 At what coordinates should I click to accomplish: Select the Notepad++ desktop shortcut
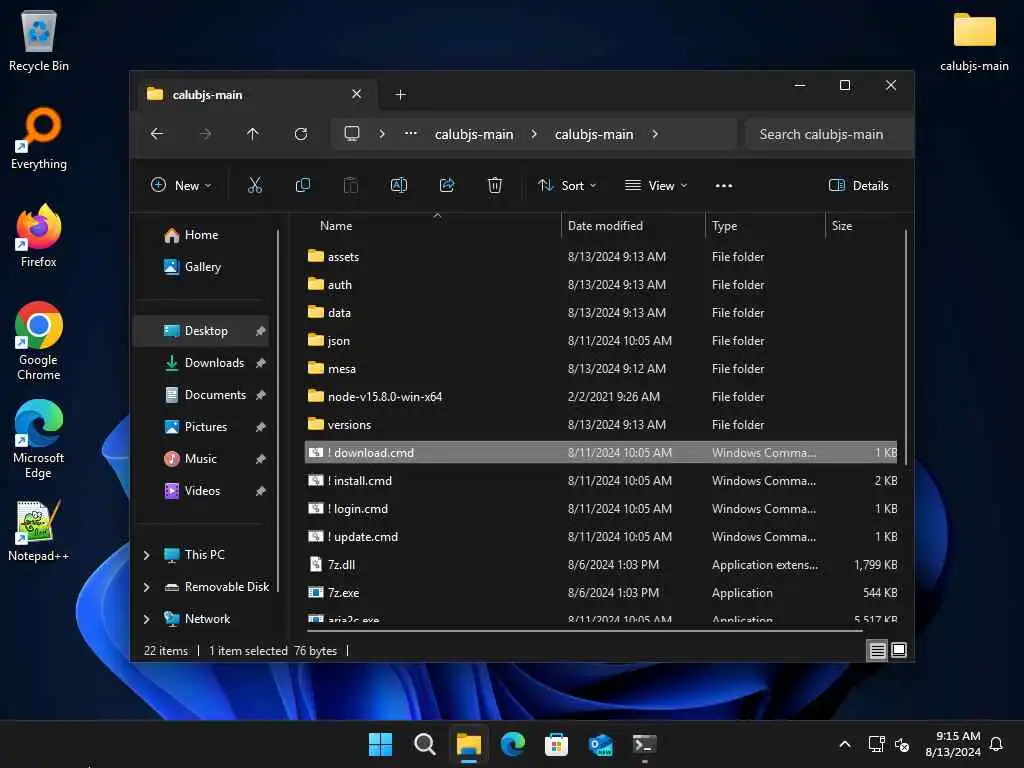[39, 530]
